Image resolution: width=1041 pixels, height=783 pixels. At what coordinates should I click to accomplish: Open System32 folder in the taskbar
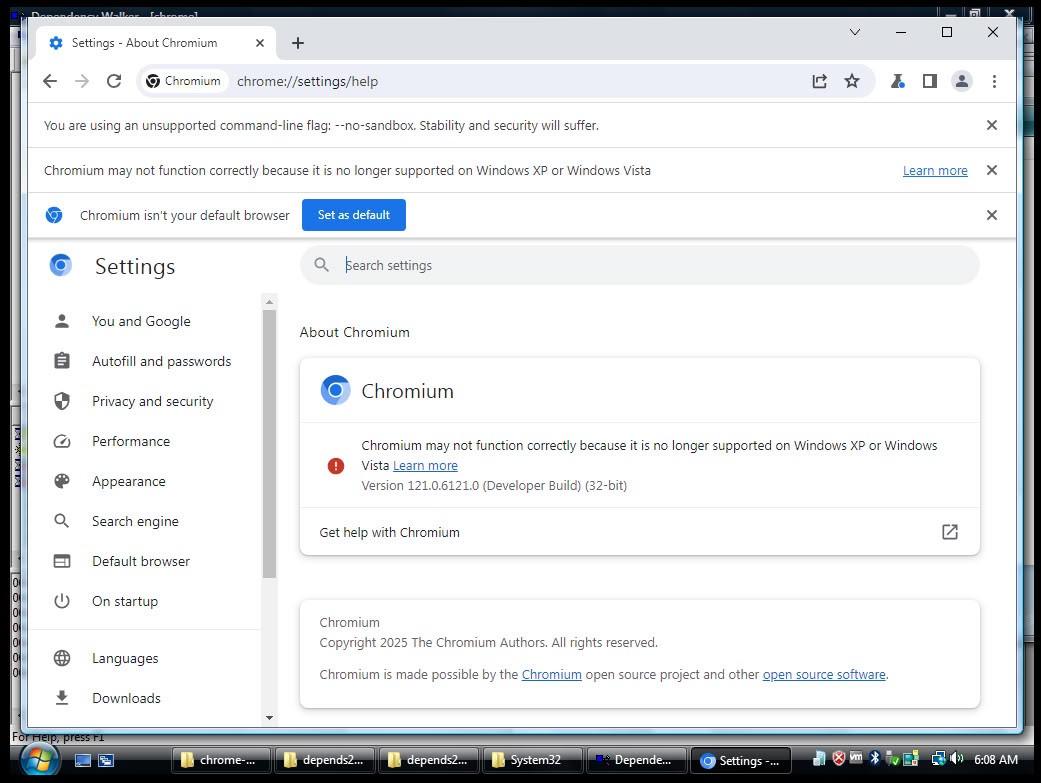[x=532, y=760]
